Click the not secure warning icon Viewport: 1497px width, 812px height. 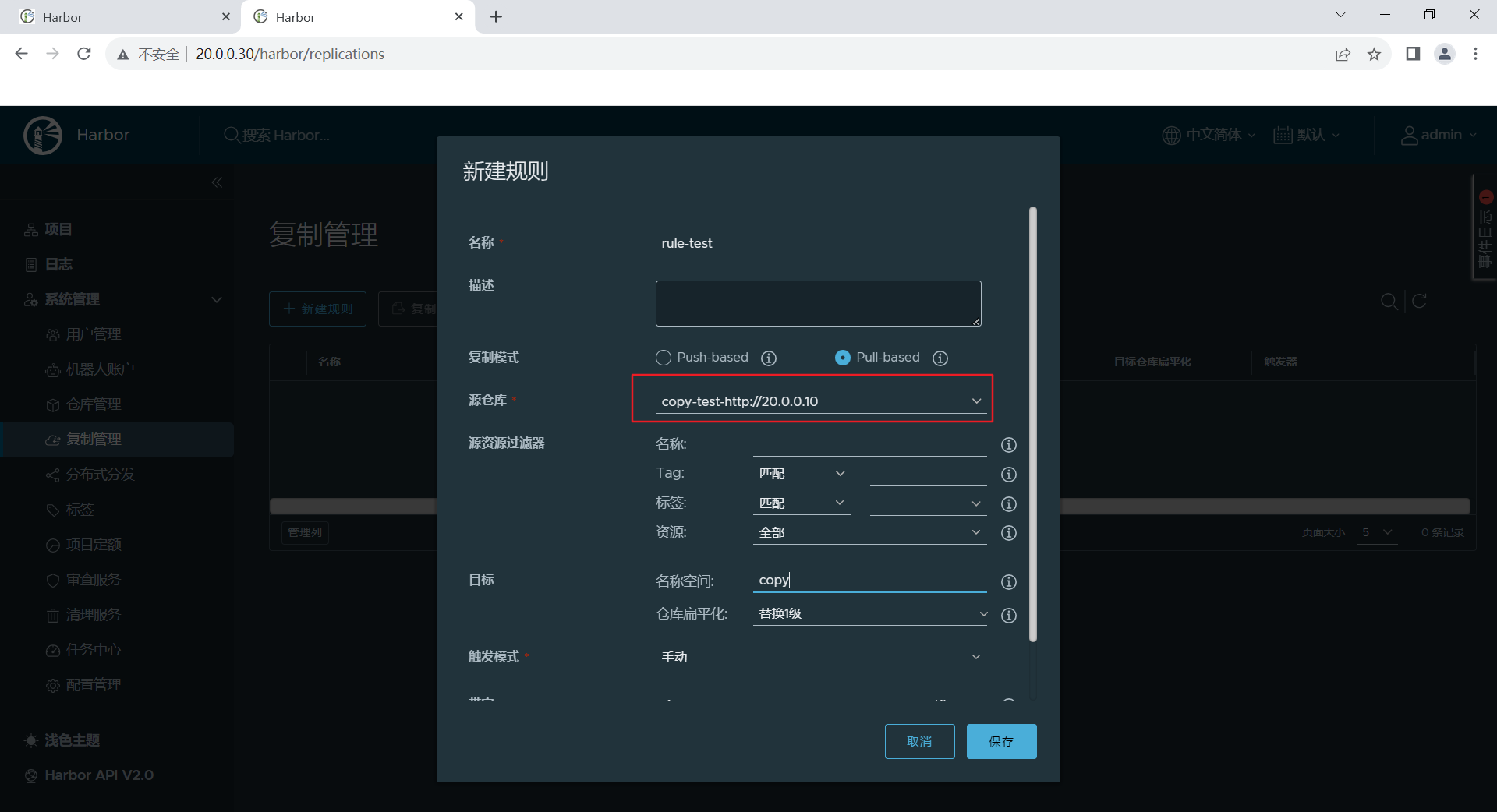point(123,55)
